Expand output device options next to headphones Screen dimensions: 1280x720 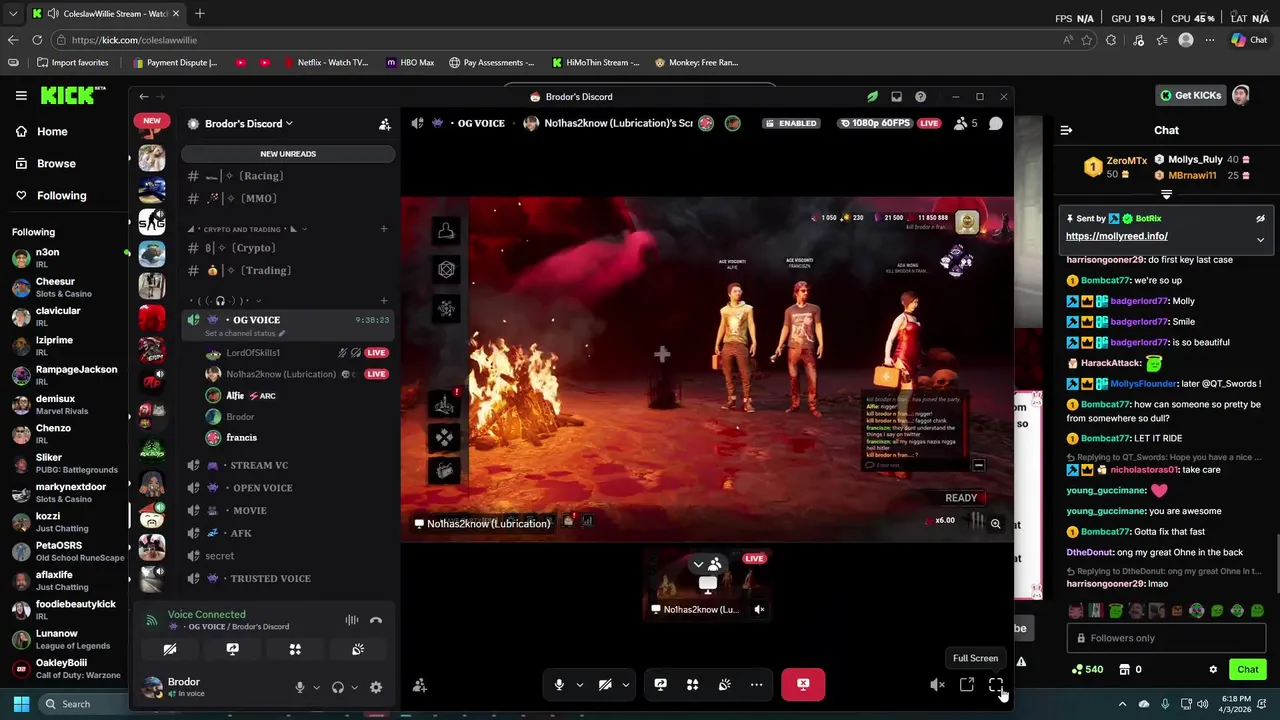coord(354,688)
